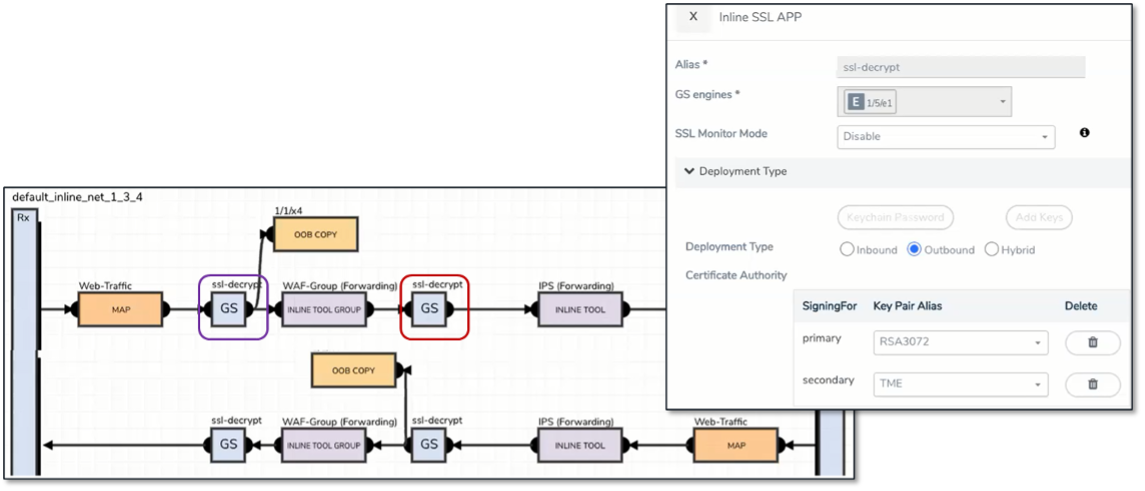Select the top-row Web-Traffic MAP node
This screenshot has height=491, width=1145.
(120, 309)
